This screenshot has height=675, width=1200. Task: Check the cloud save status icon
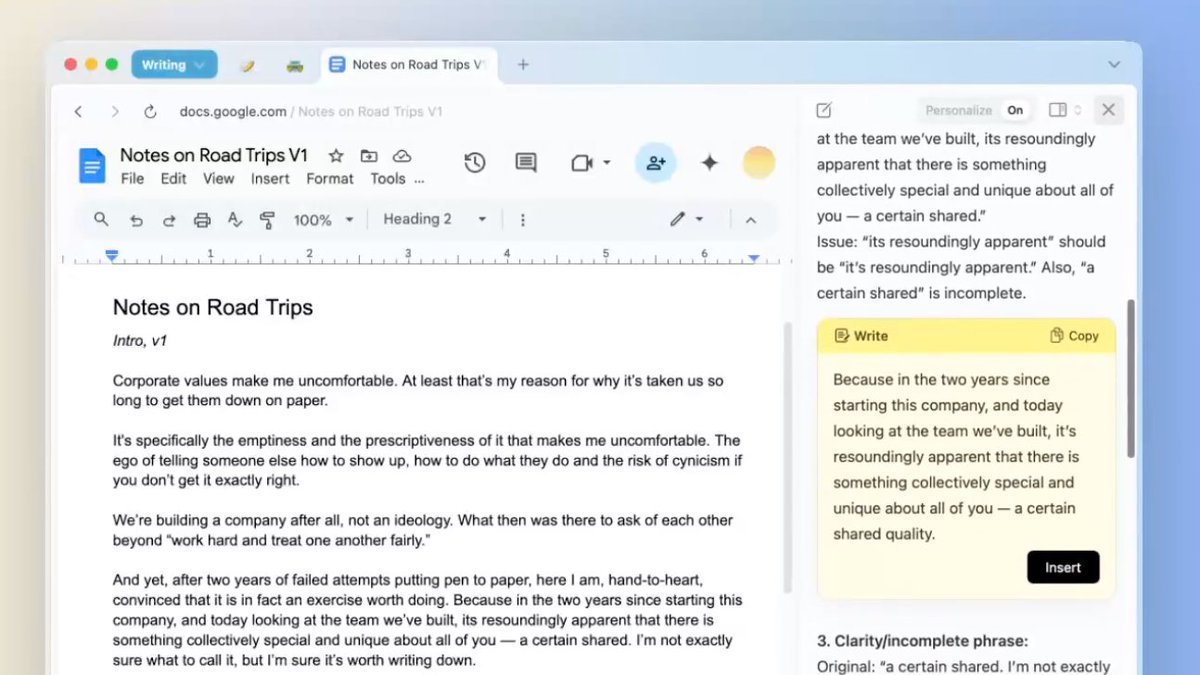click(402, 156)
